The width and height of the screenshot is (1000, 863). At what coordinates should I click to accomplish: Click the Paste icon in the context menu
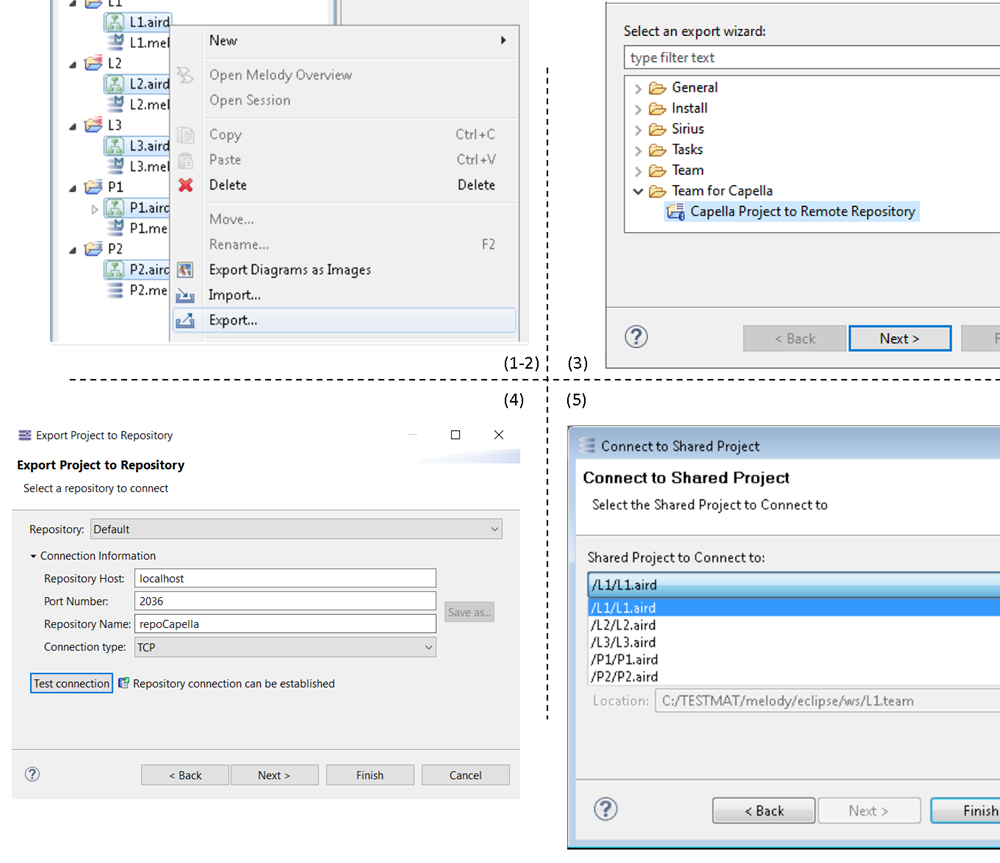click(188, 160)
